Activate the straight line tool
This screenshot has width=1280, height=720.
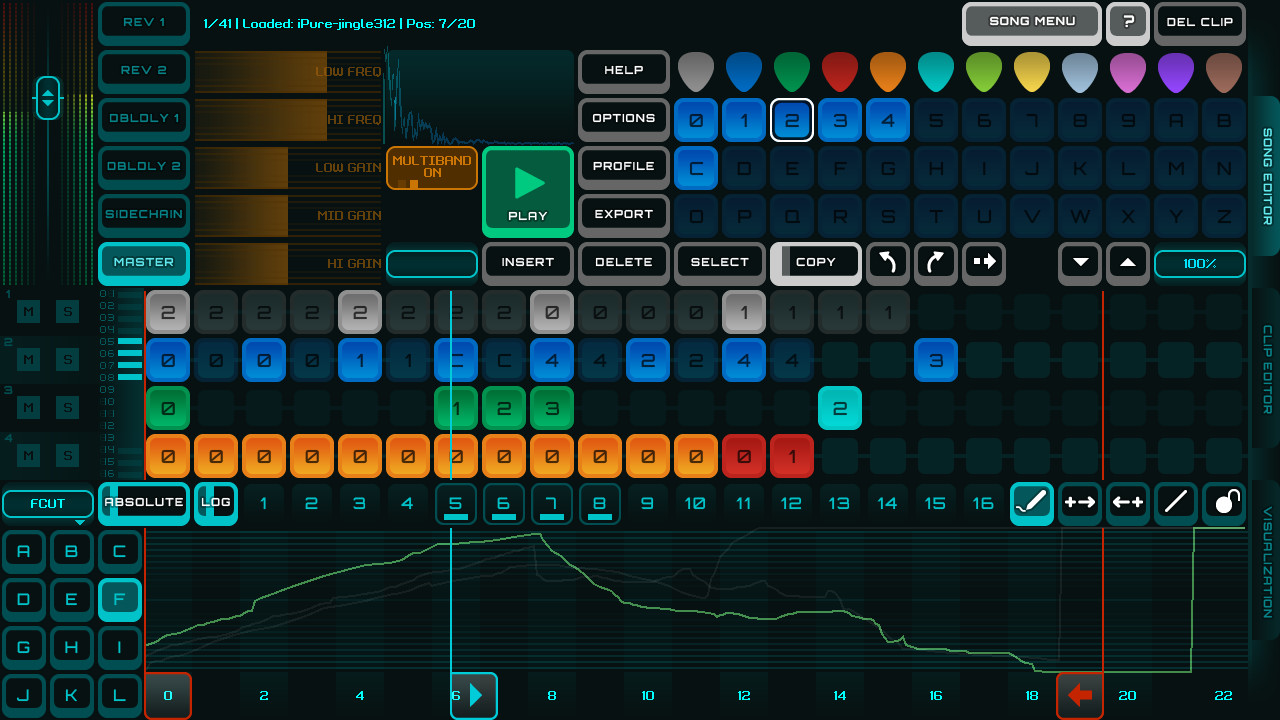point(1175,504)
